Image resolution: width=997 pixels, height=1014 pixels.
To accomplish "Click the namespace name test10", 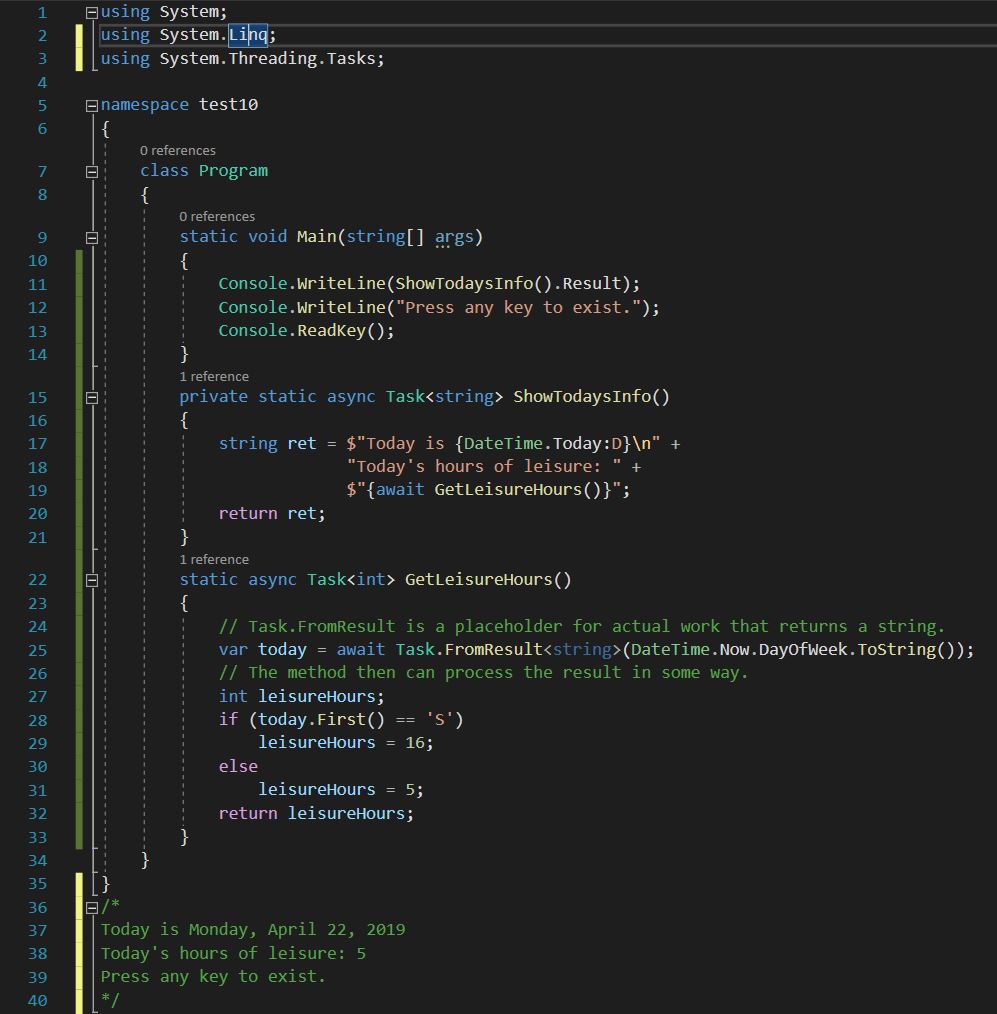I will coord(228,105).
